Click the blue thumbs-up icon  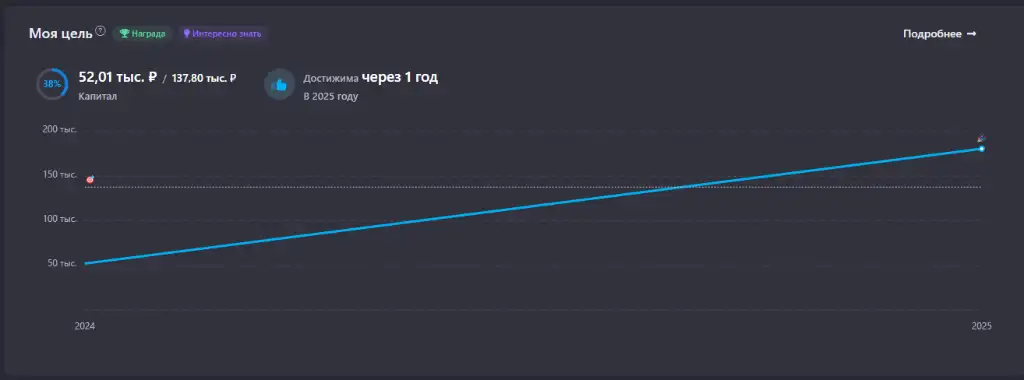(x=280, y=85)
